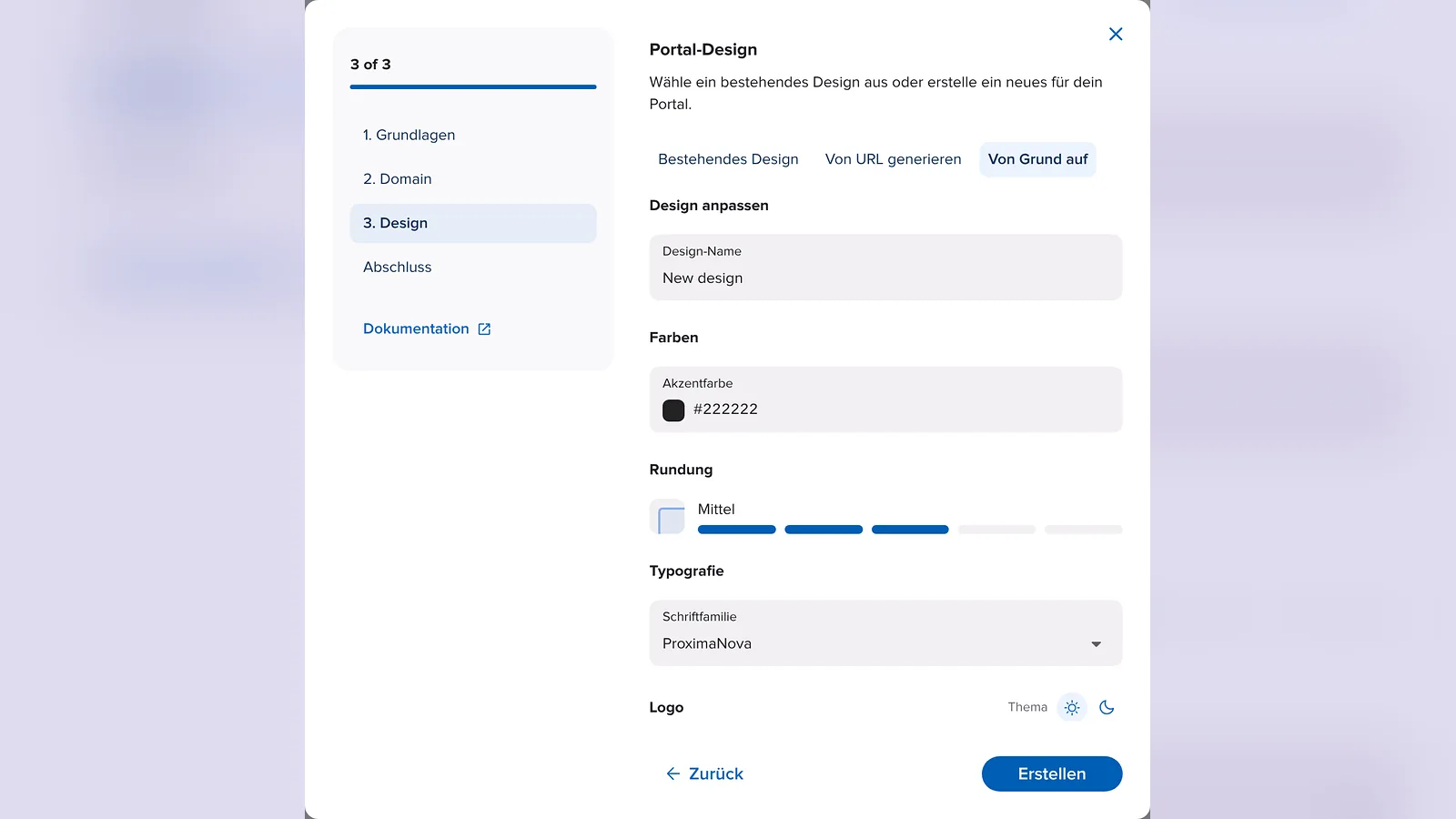1456x819 pixels.
Task: Open the Schriftfamilie dropdown arrow
Action: coord(1096,644)
